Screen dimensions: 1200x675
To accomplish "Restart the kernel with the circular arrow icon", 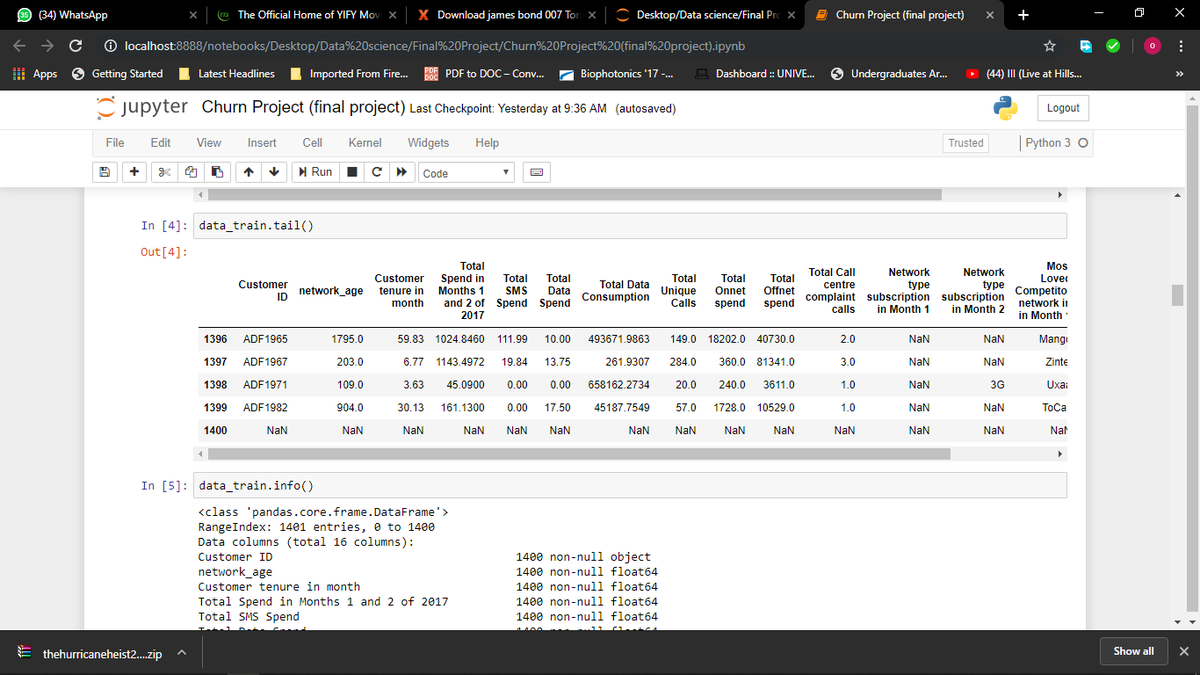I will tap(376, 172).
